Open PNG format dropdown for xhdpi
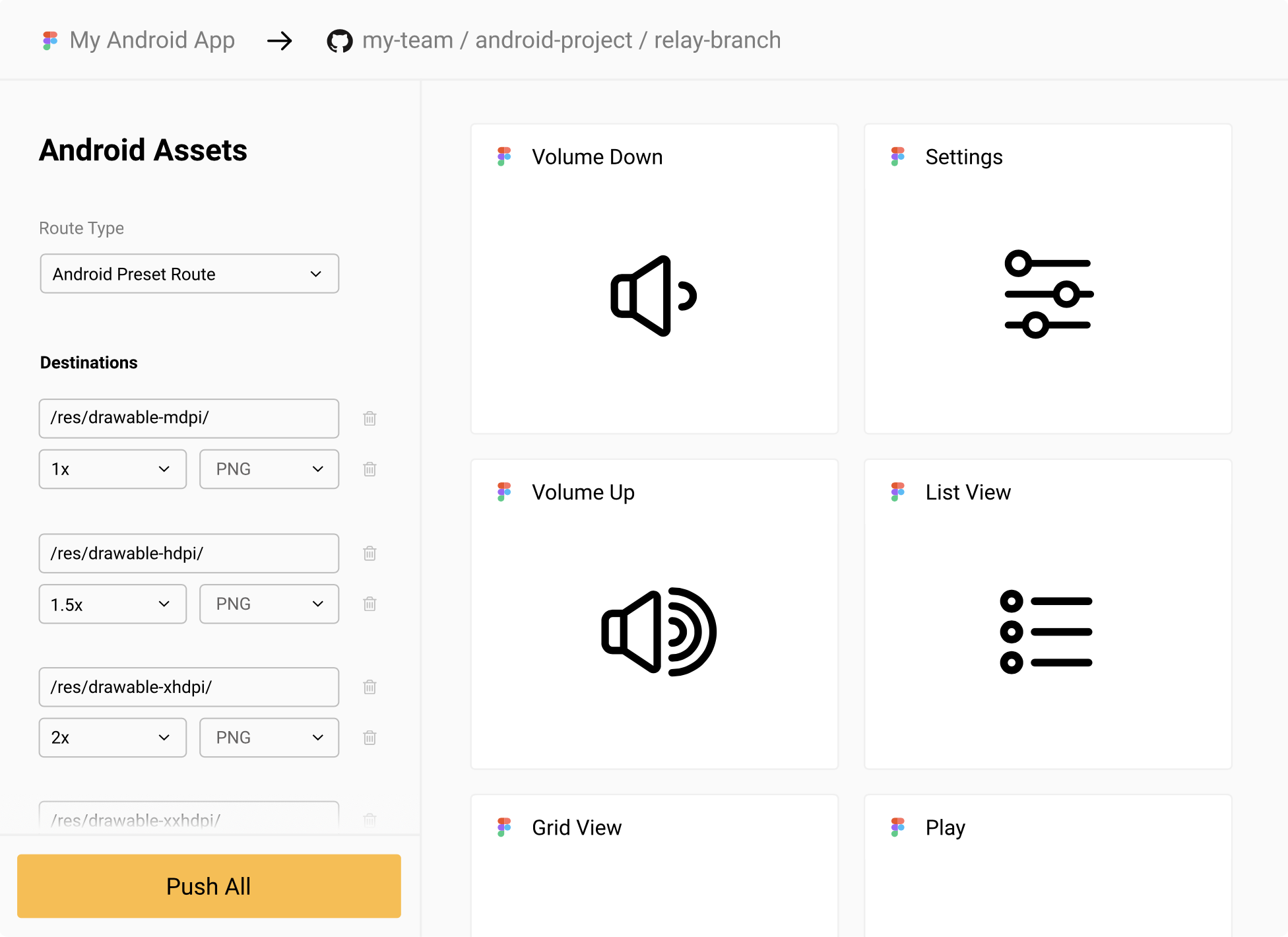The image size is (1288, 937). click(x=269, y=738)
